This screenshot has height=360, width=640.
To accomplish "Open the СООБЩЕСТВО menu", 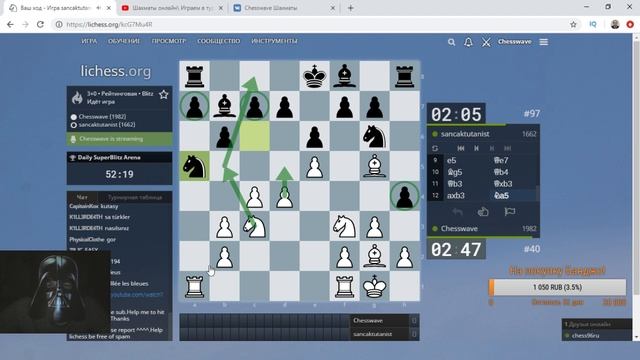I will 219,41.
